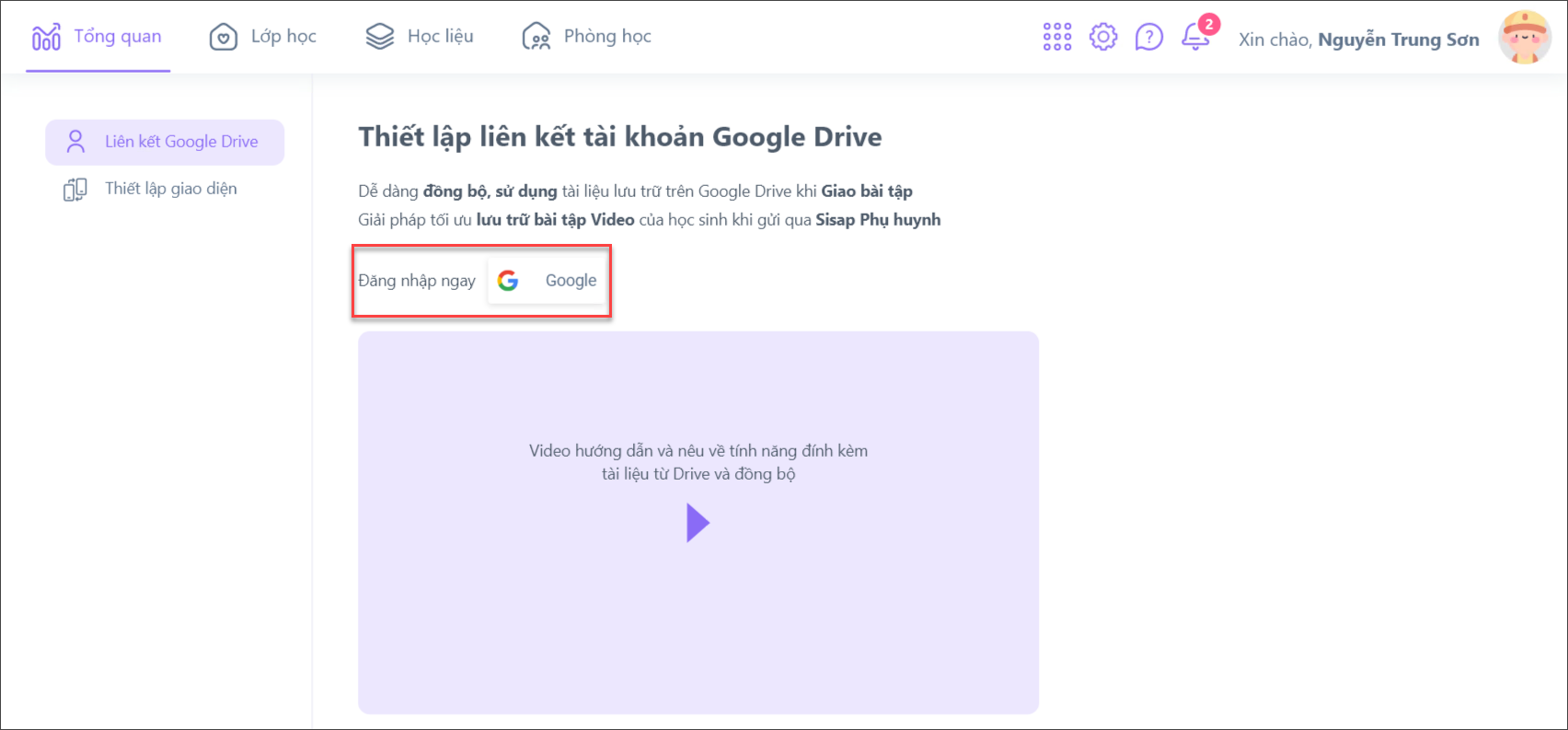Click the person icon beside Liên kết Google Drive
Viewport: 1568px width, 730px height.
(75, 142)
